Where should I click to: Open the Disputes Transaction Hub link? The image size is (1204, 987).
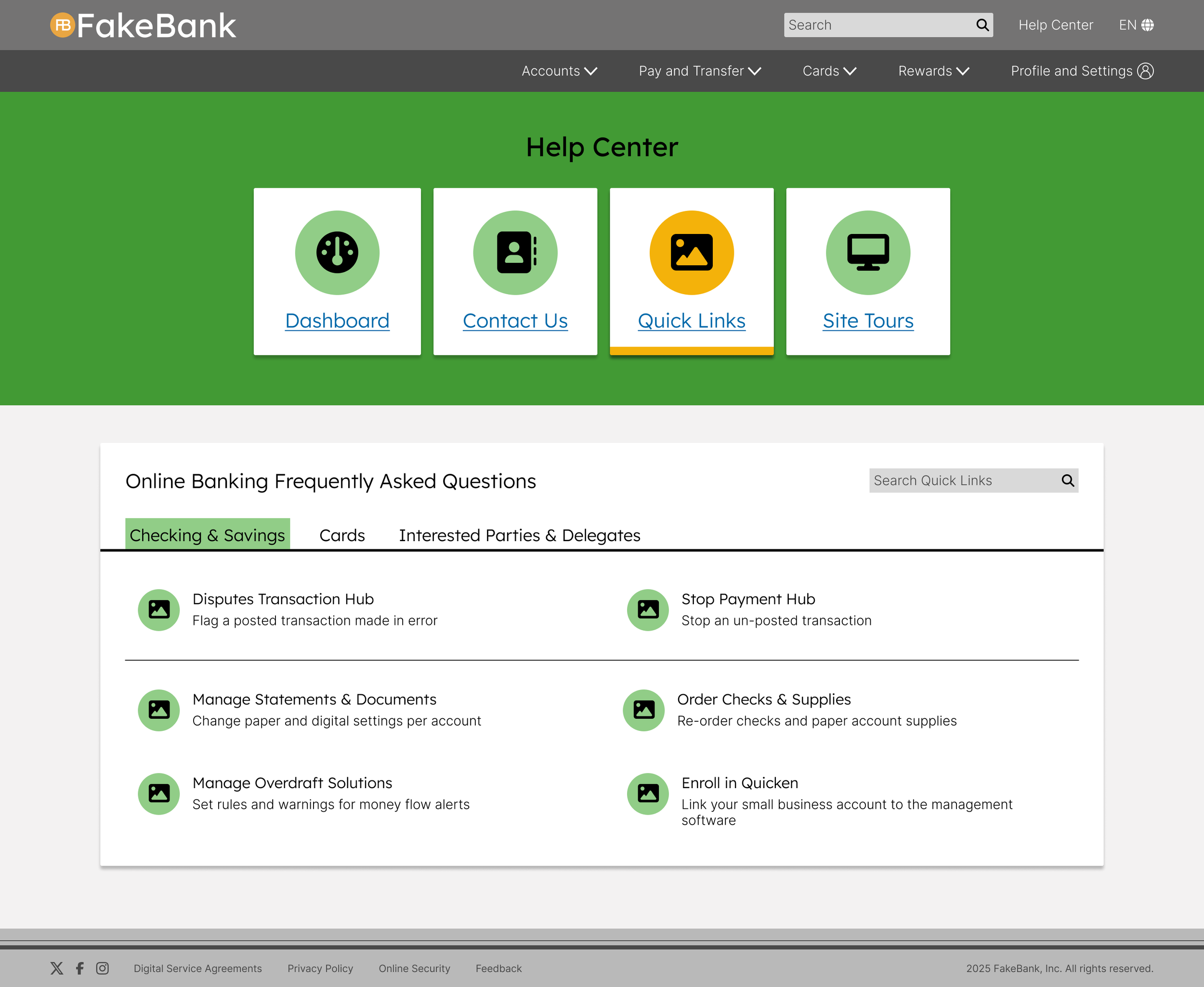click(283, 599)
